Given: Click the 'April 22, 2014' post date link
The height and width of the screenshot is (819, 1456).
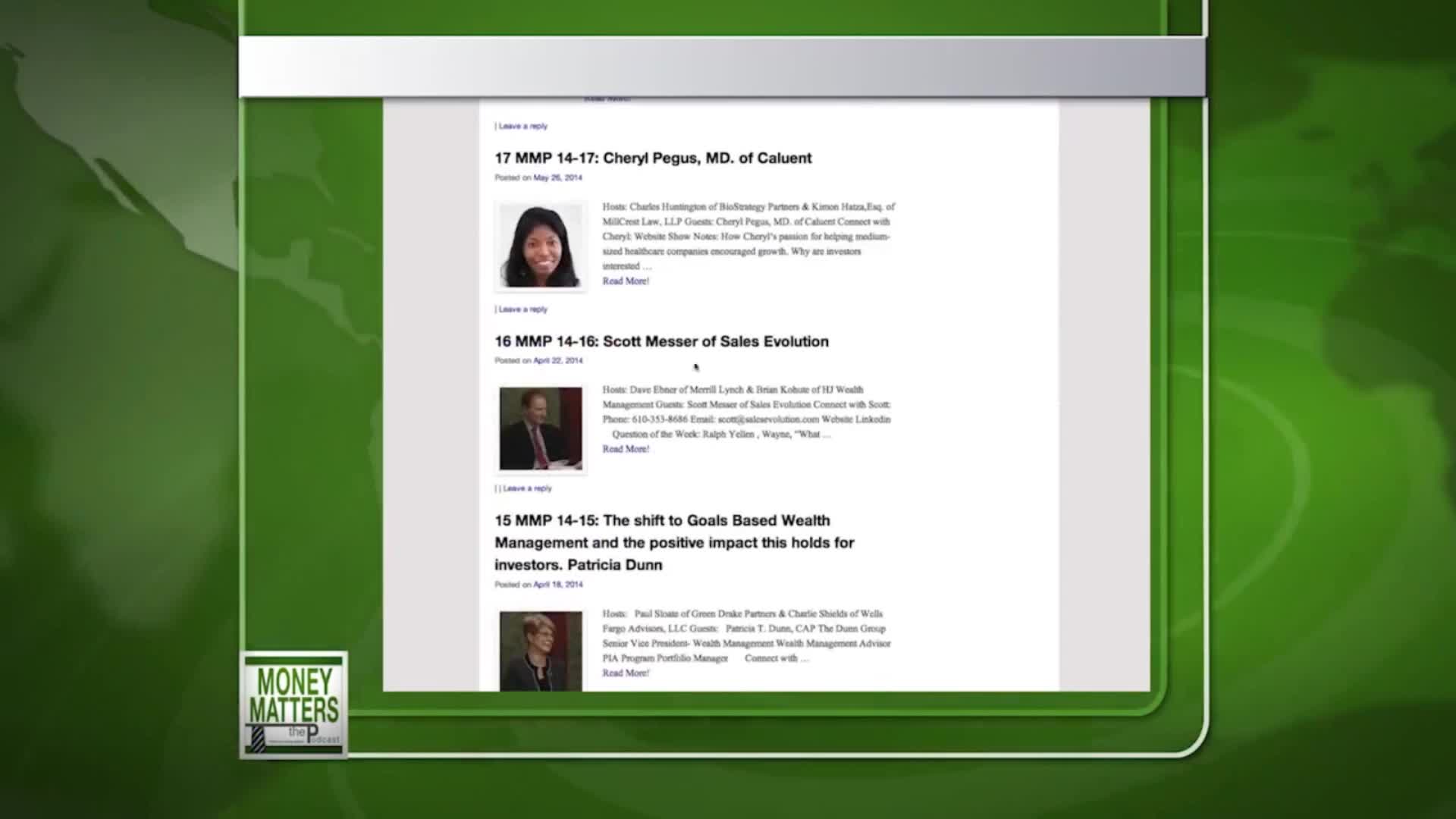Looking at the screenshot, I should 557,360.
